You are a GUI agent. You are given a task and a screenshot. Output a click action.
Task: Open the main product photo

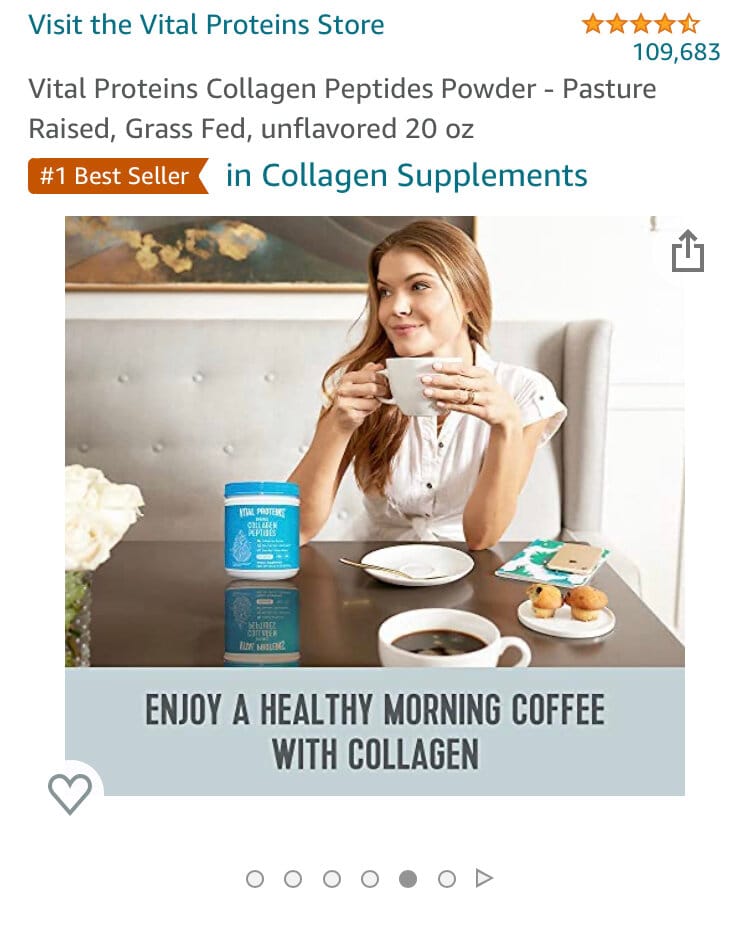(374, 506)
